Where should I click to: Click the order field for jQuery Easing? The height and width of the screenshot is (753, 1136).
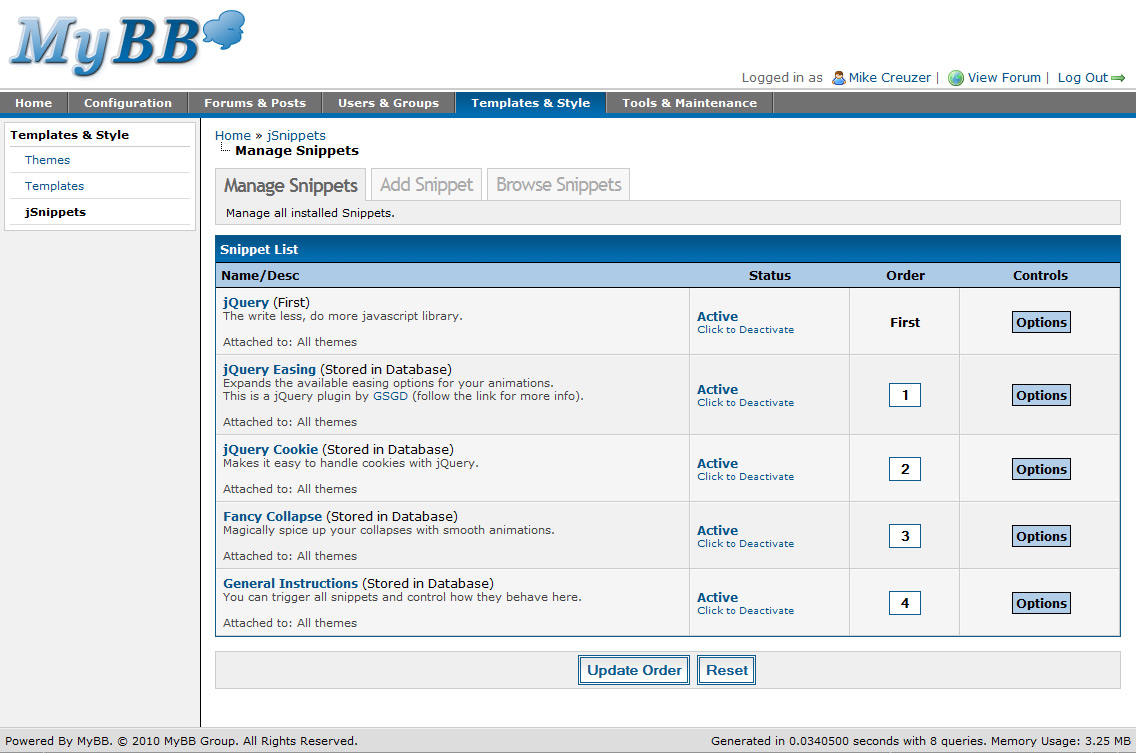[905, 395]
